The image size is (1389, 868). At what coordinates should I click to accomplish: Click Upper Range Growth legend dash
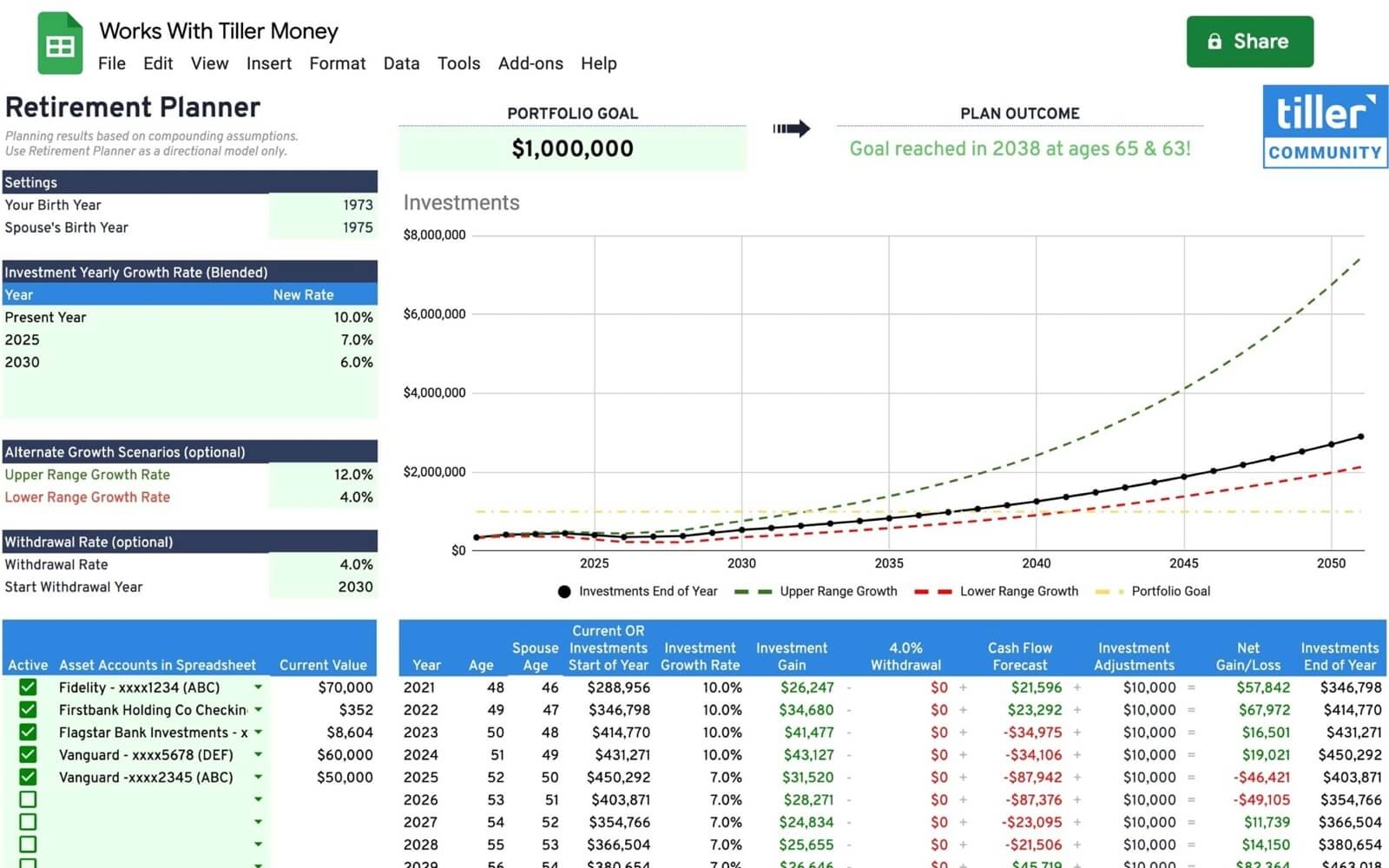pyautogui.click(x=753, y=592)
